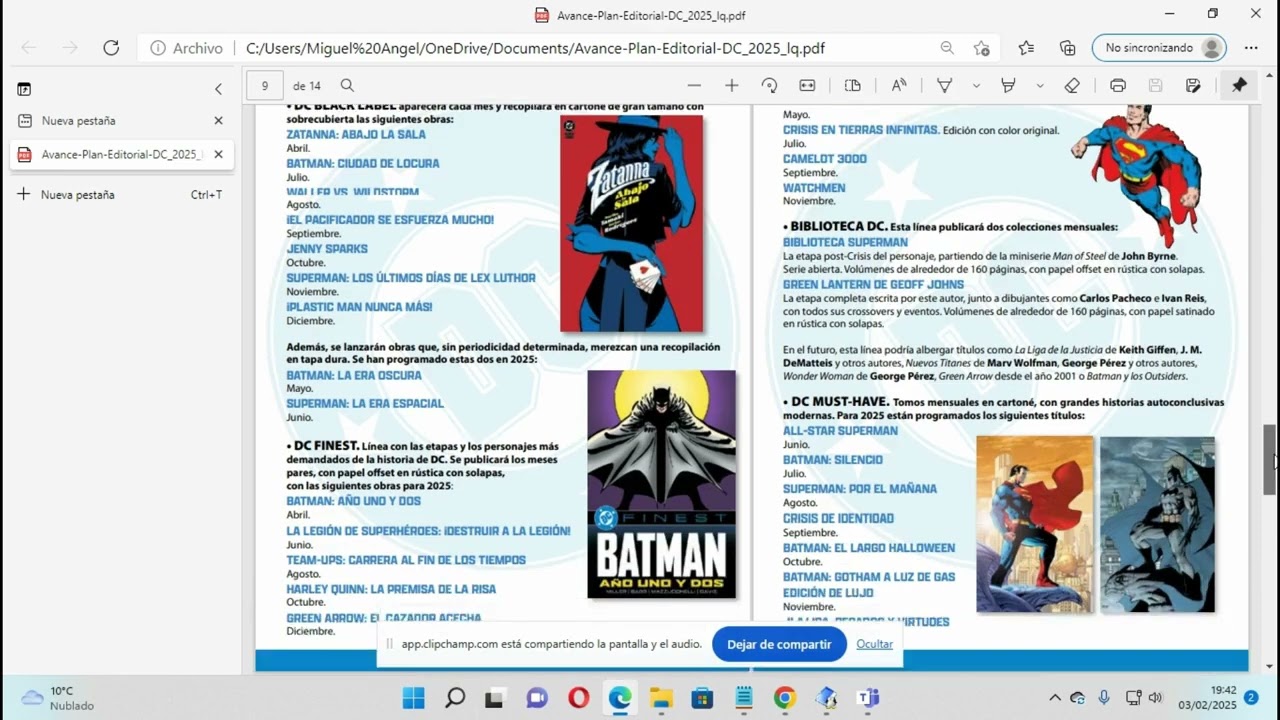1280x720 pixels.
Task: Open a new tab with Nueva pestaña button
Action: point(120,195)
